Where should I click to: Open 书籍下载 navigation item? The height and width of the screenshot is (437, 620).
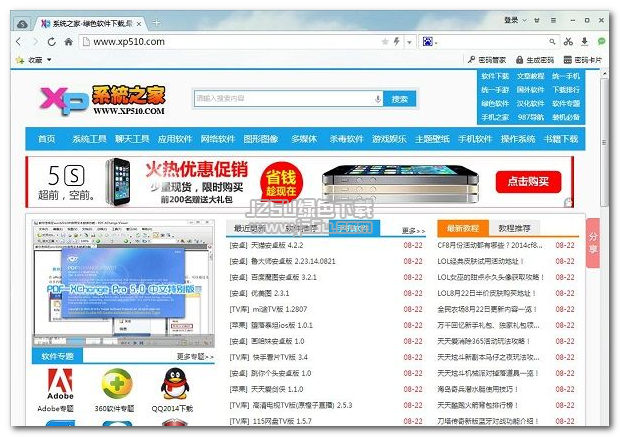[x=561, y=139]
